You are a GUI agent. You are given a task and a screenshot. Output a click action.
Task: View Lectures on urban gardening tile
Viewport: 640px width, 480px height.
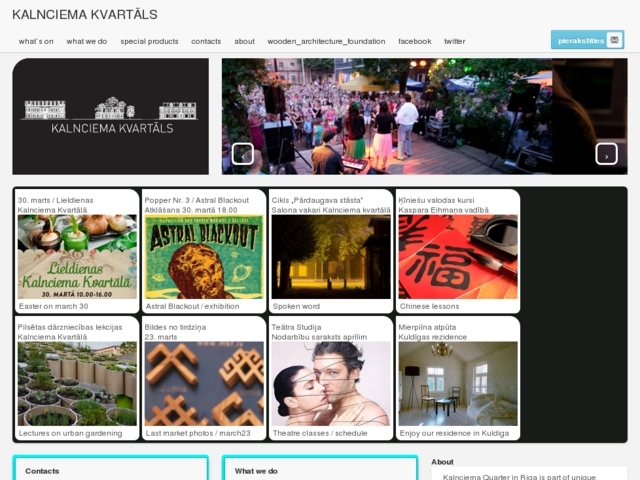[77, 383]
